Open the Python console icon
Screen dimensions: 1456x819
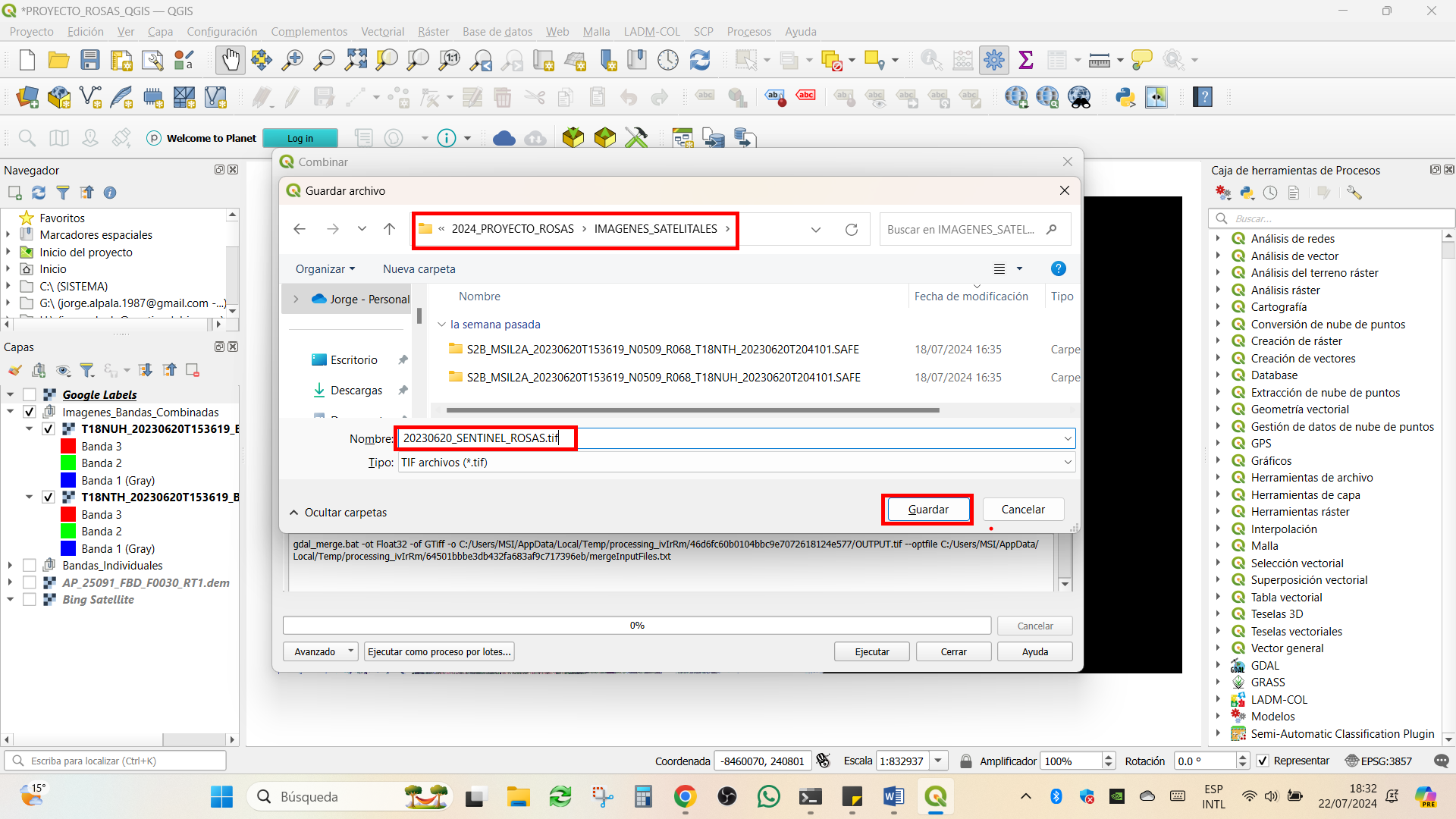coord(1125,97)
